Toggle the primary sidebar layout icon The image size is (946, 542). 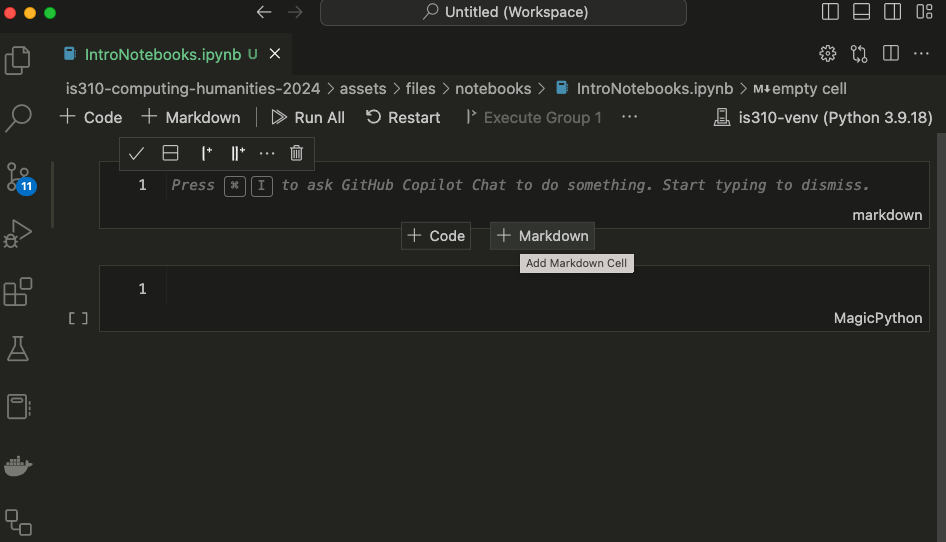830,12
